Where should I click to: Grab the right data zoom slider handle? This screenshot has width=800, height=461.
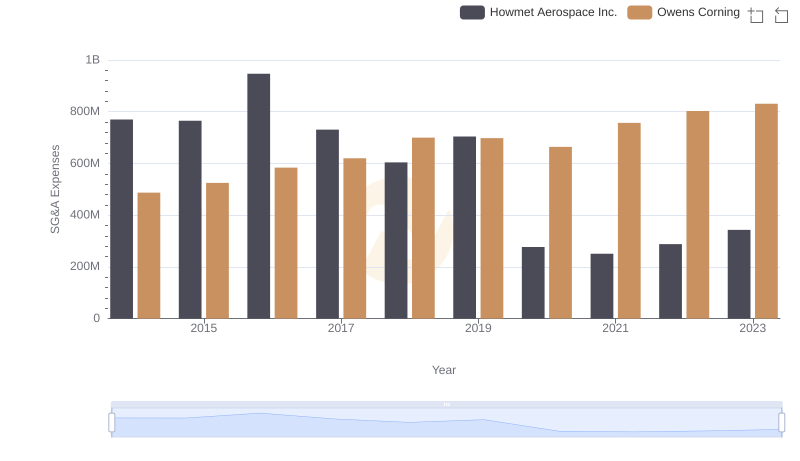click(781, 423)
